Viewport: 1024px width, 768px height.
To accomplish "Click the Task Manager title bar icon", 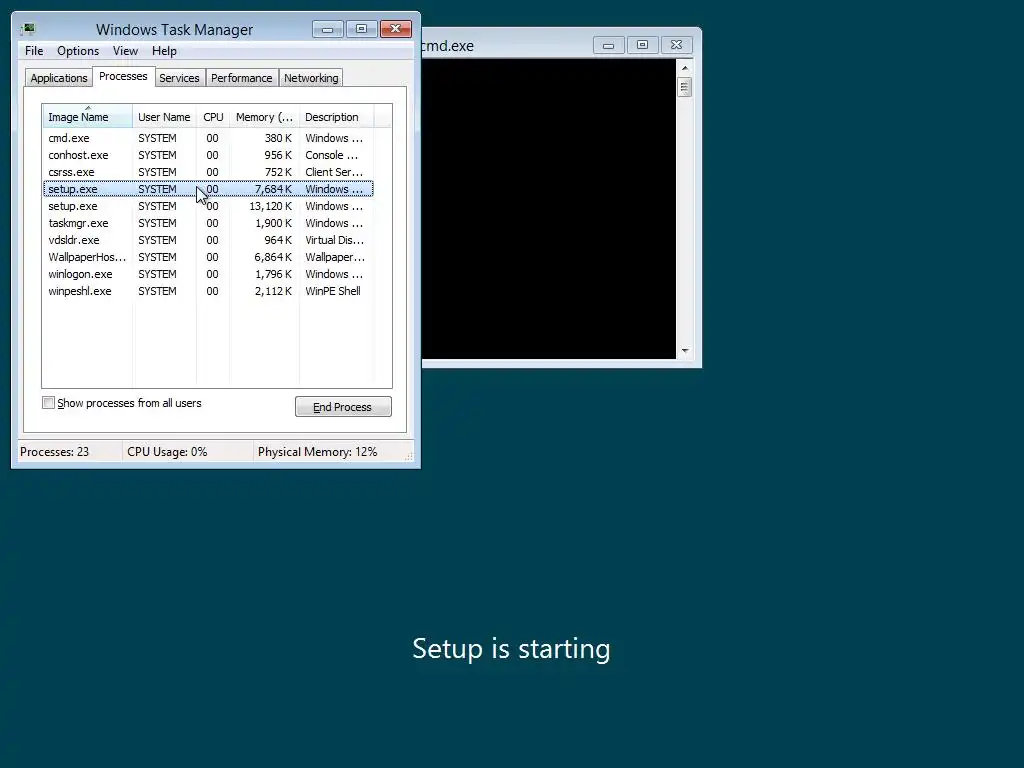I will pyautogui.click(x=27, y=29).
